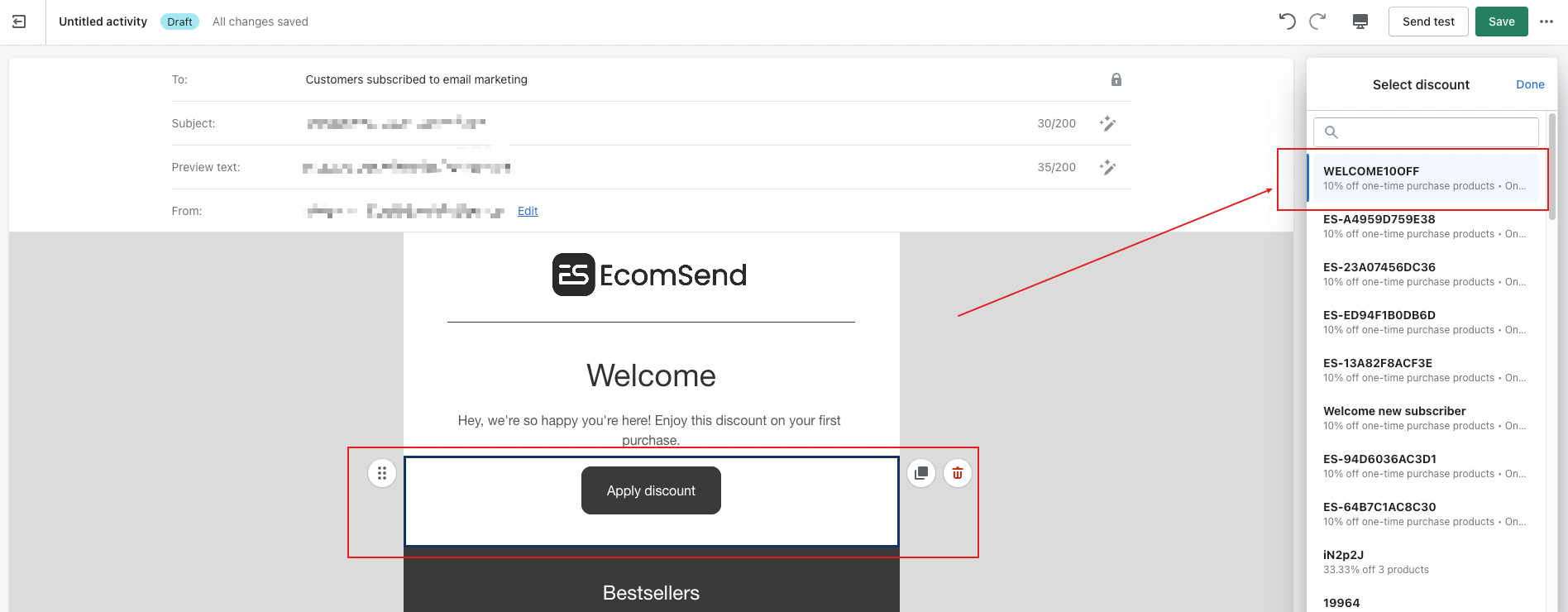Select discount code iN2p2J
This screenshot has height=612, width=1568.
pyautogui.click(x=1423, y=562)
